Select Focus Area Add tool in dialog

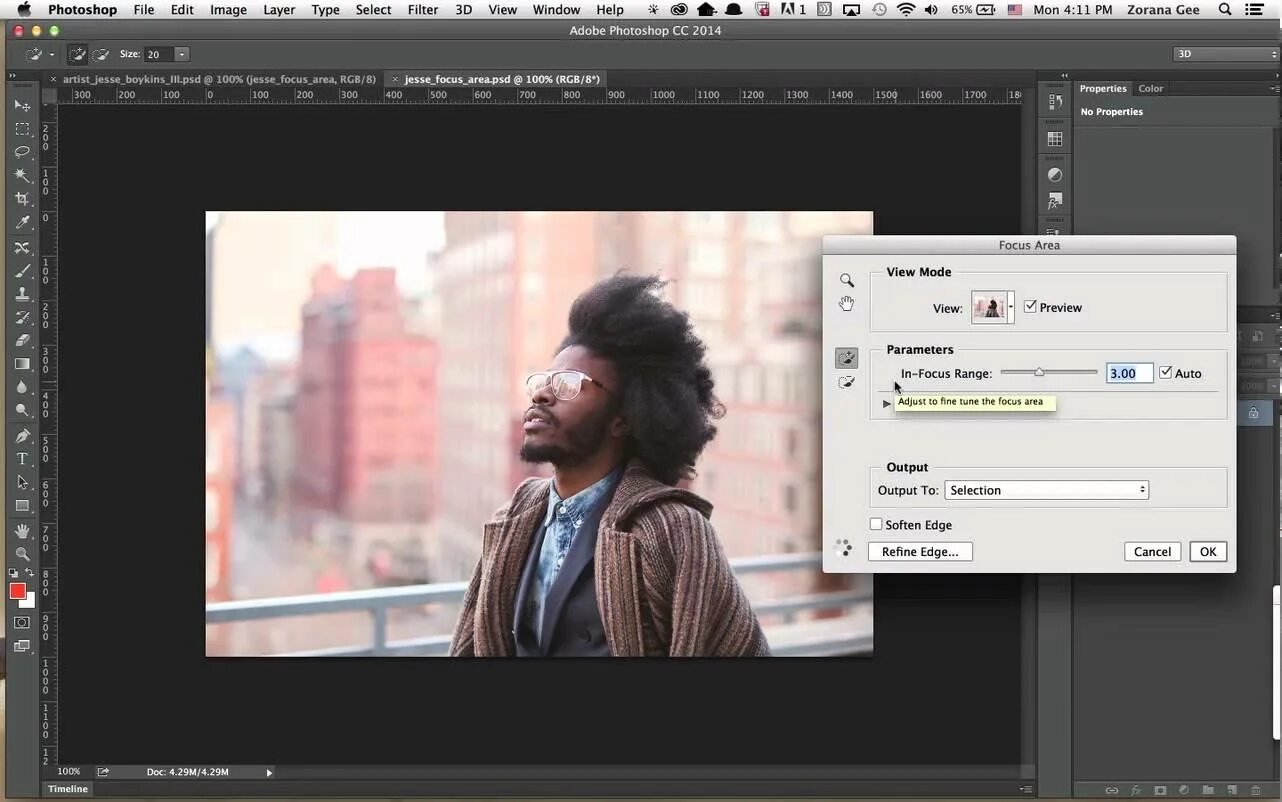[847, 357]
